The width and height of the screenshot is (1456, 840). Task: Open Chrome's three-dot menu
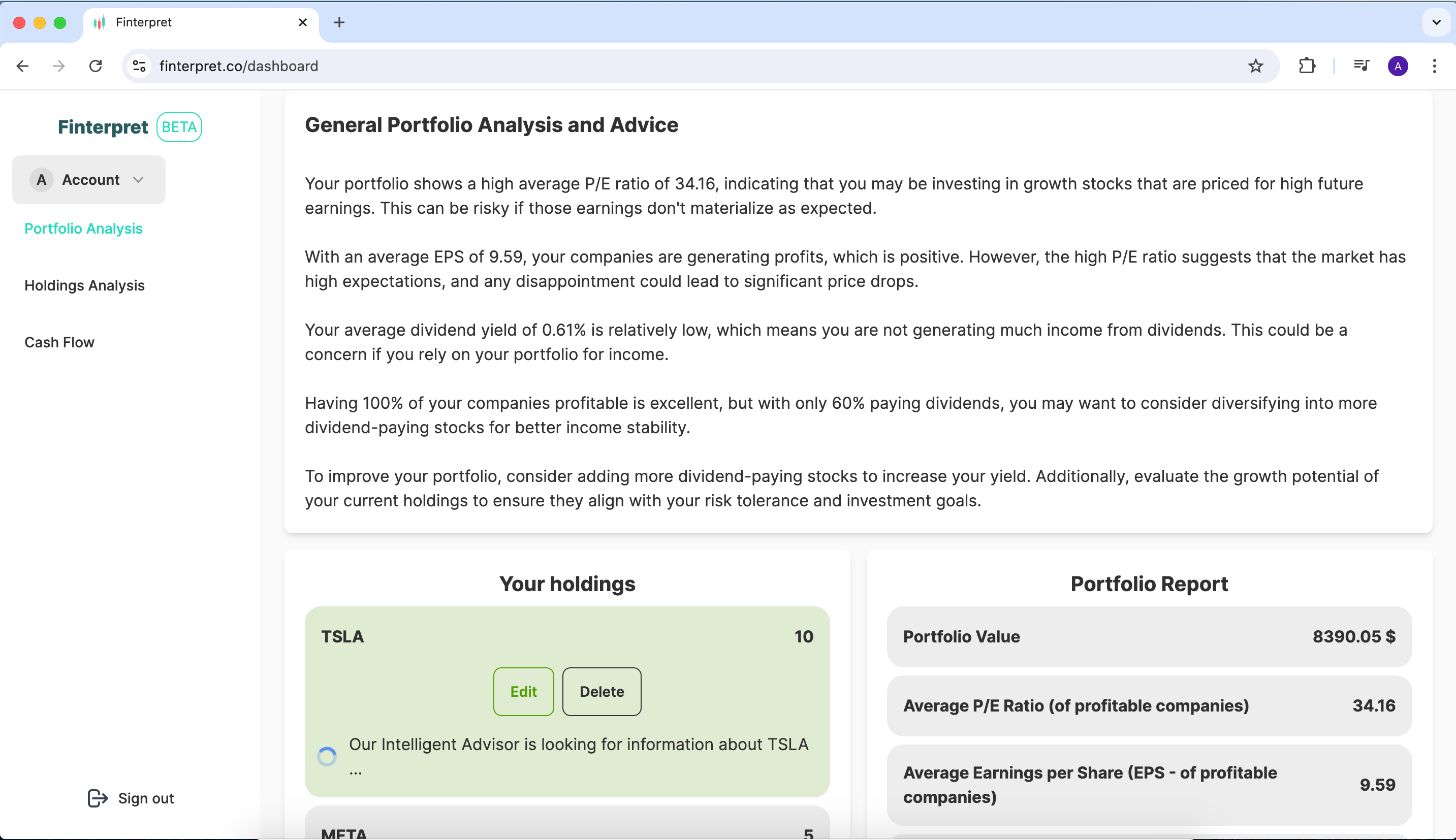coord(1435,66)
